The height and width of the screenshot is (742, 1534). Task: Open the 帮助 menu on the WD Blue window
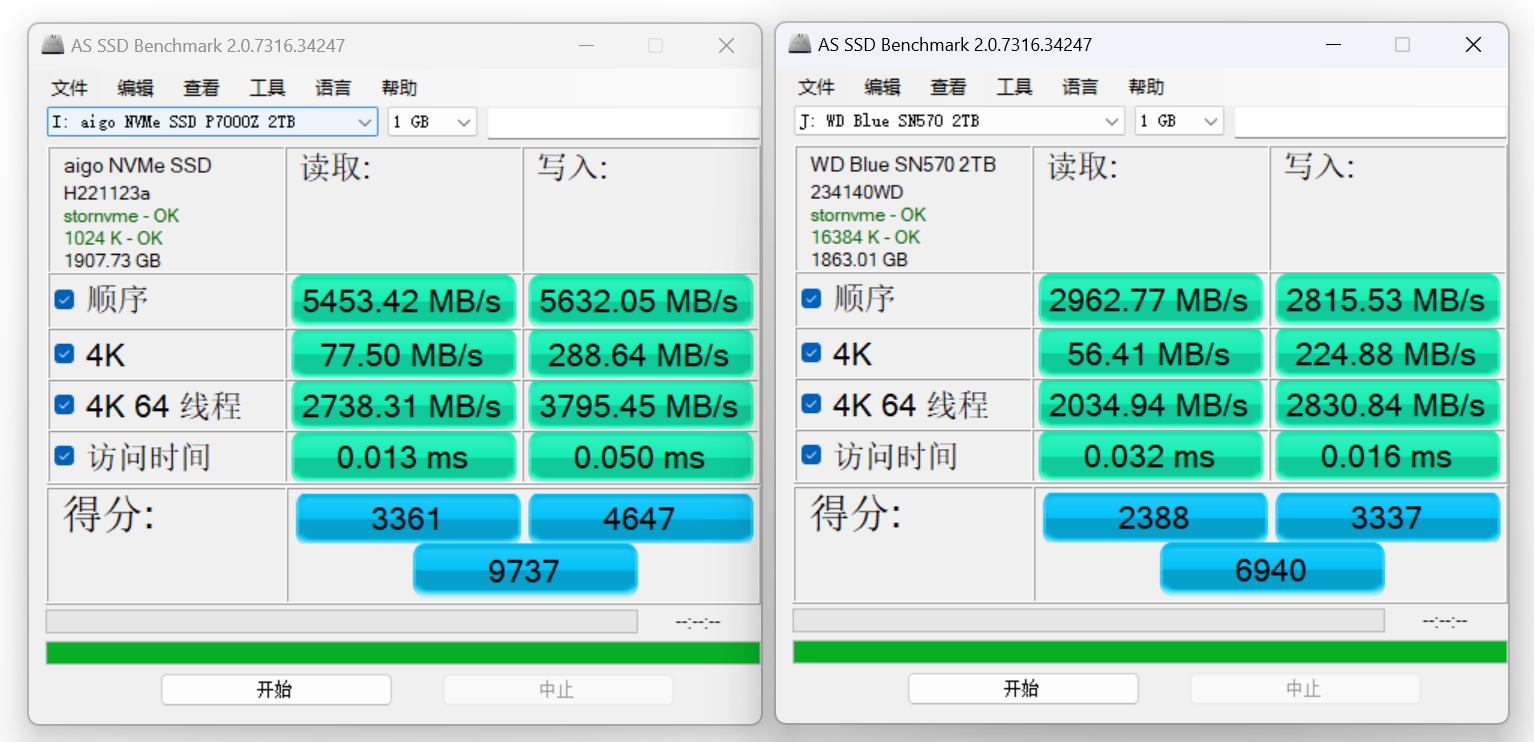point(1146,87)
